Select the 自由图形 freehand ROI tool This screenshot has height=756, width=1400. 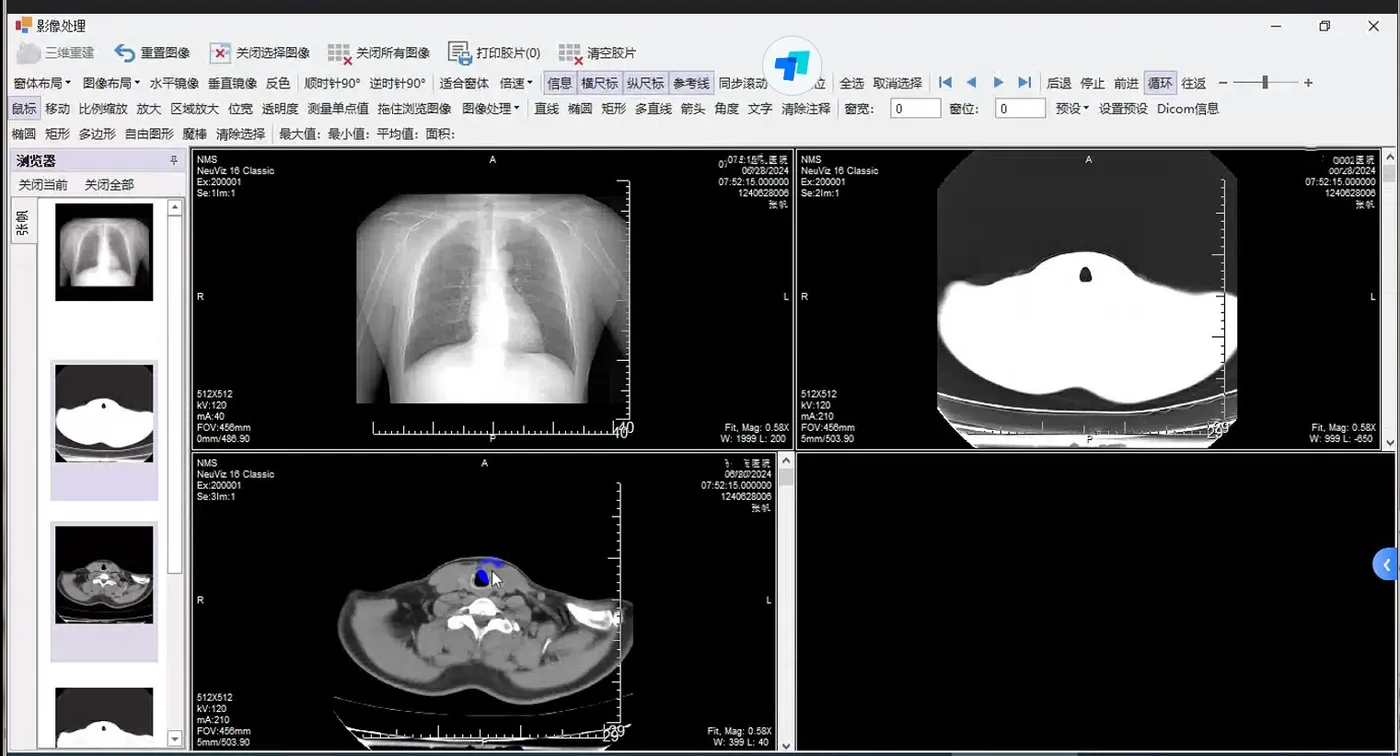coord(149,133)
